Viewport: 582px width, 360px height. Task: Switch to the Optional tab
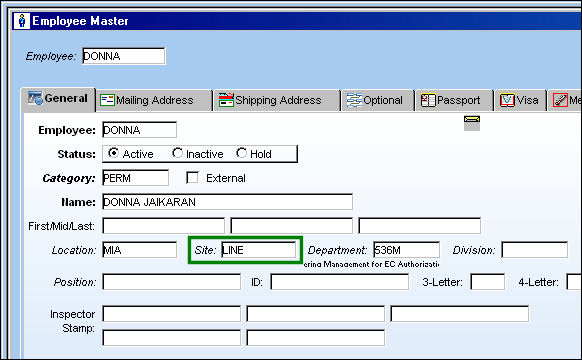click(x=378, y=100)
